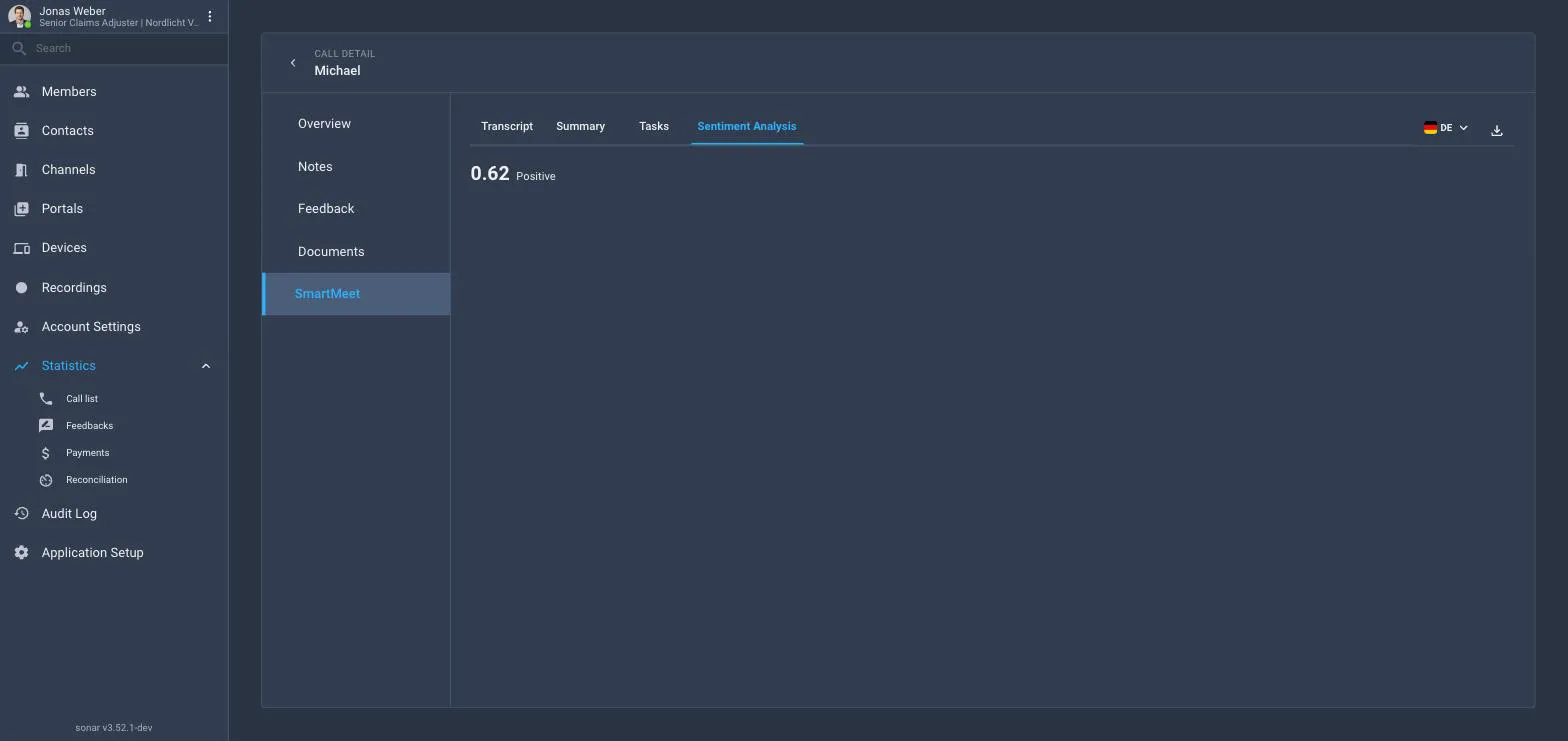Download the sentiment analysis via download icon

tap(1497, 130)
